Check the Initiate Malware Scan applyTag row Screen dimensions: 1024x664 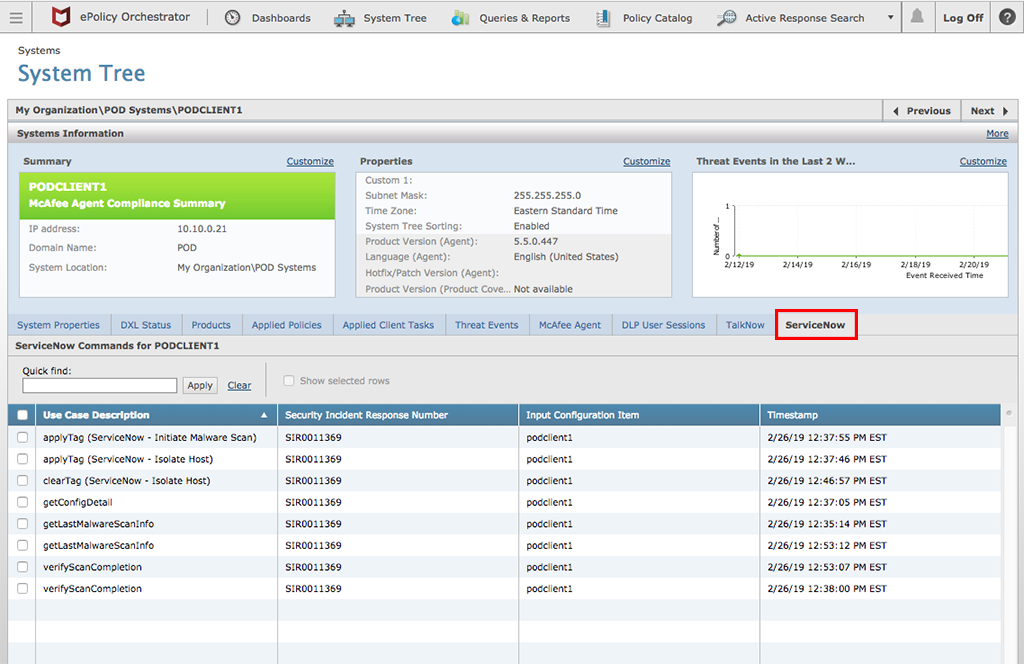tap(22, 437)
